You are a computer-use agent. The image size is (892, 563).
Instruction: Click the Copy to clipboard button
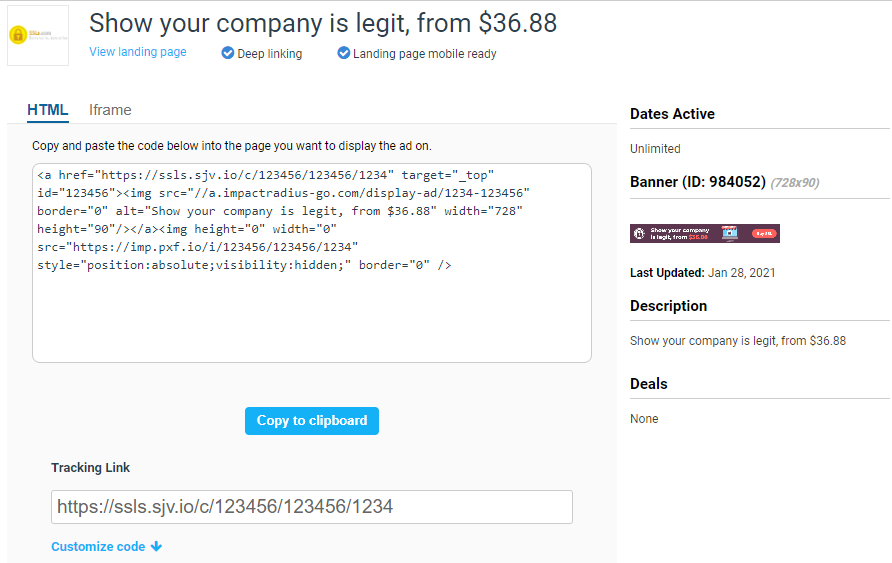point(312,421)
